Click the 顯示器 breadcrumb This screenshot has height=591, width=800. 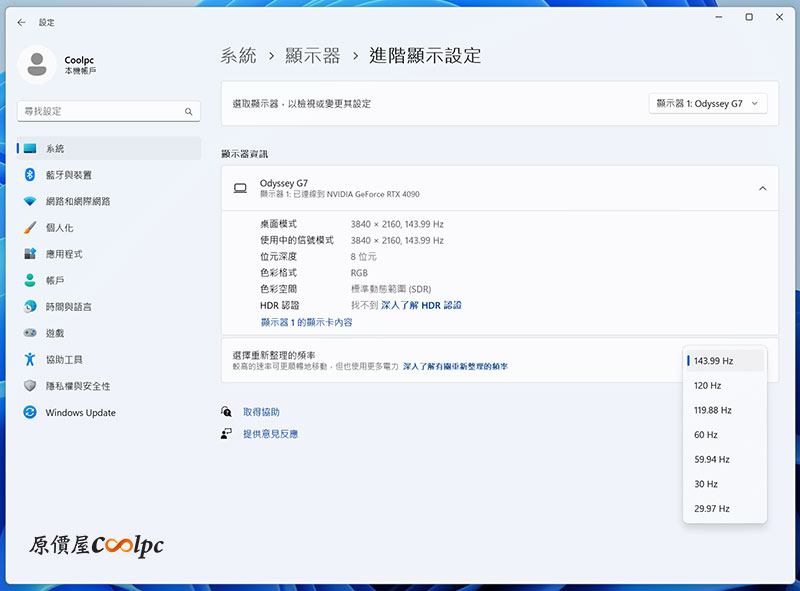coord(313,56)
